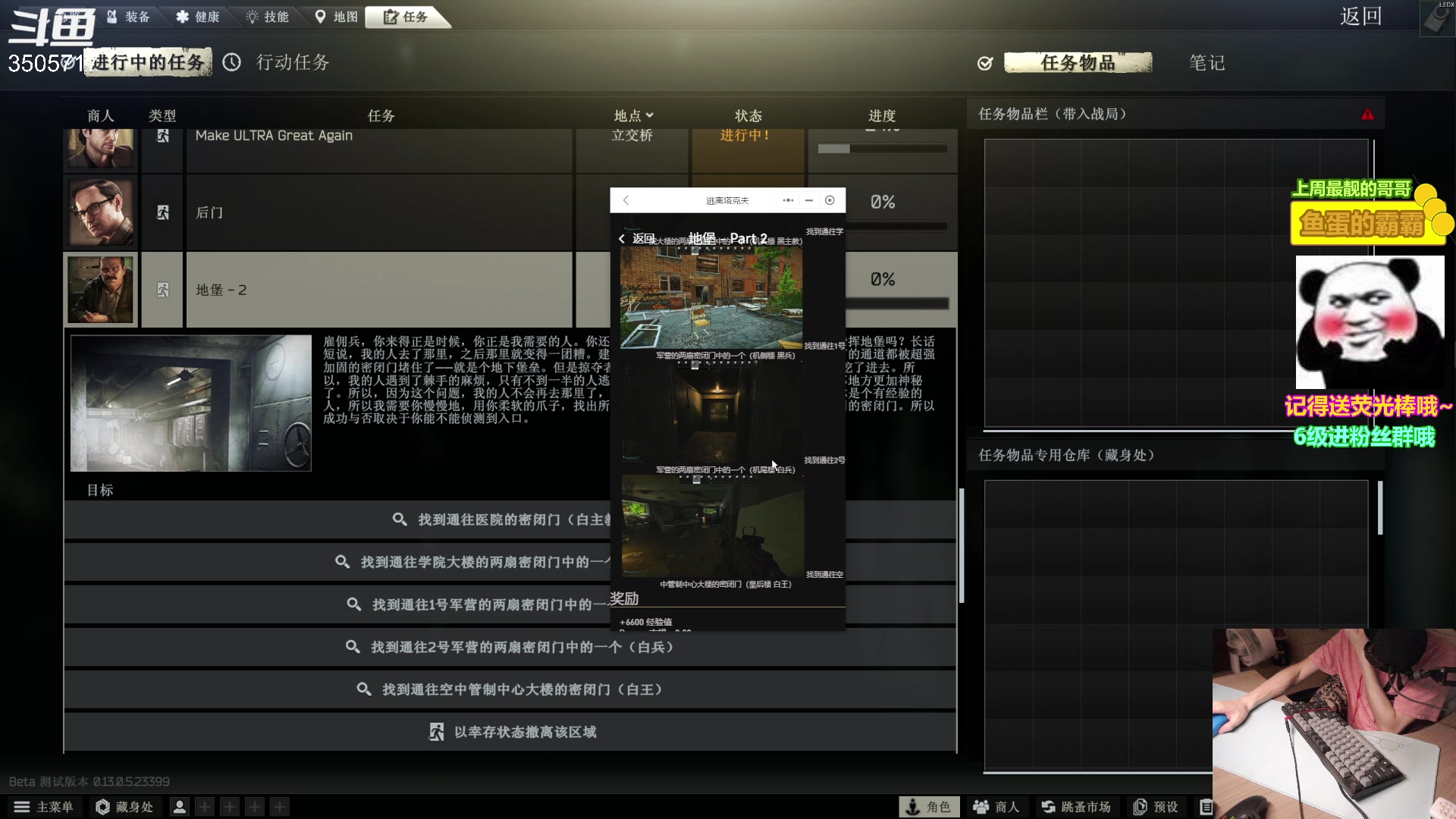Sort quests by 商人 column
The image size is (1456, 819).
point(100,115)
